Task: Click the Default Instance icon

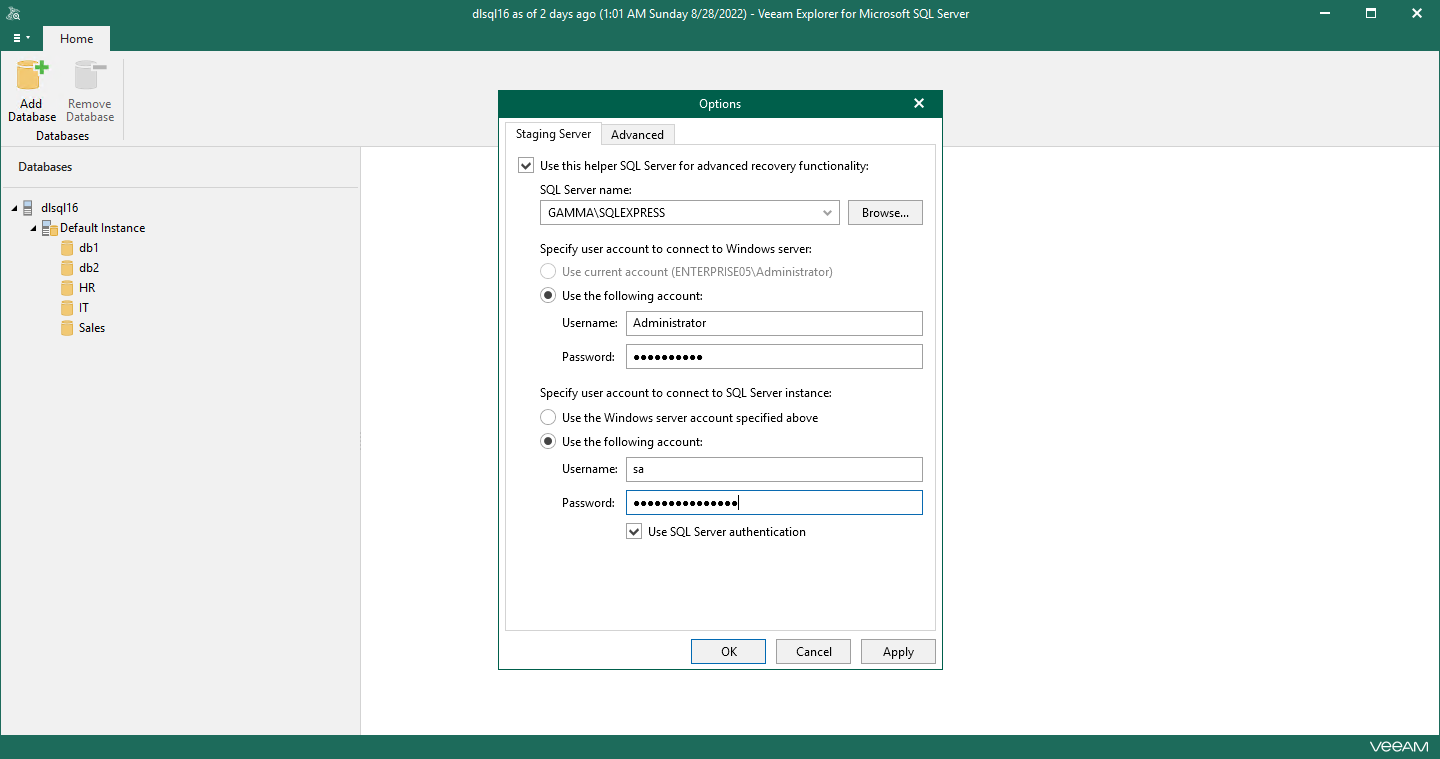Action: point(49,228)
